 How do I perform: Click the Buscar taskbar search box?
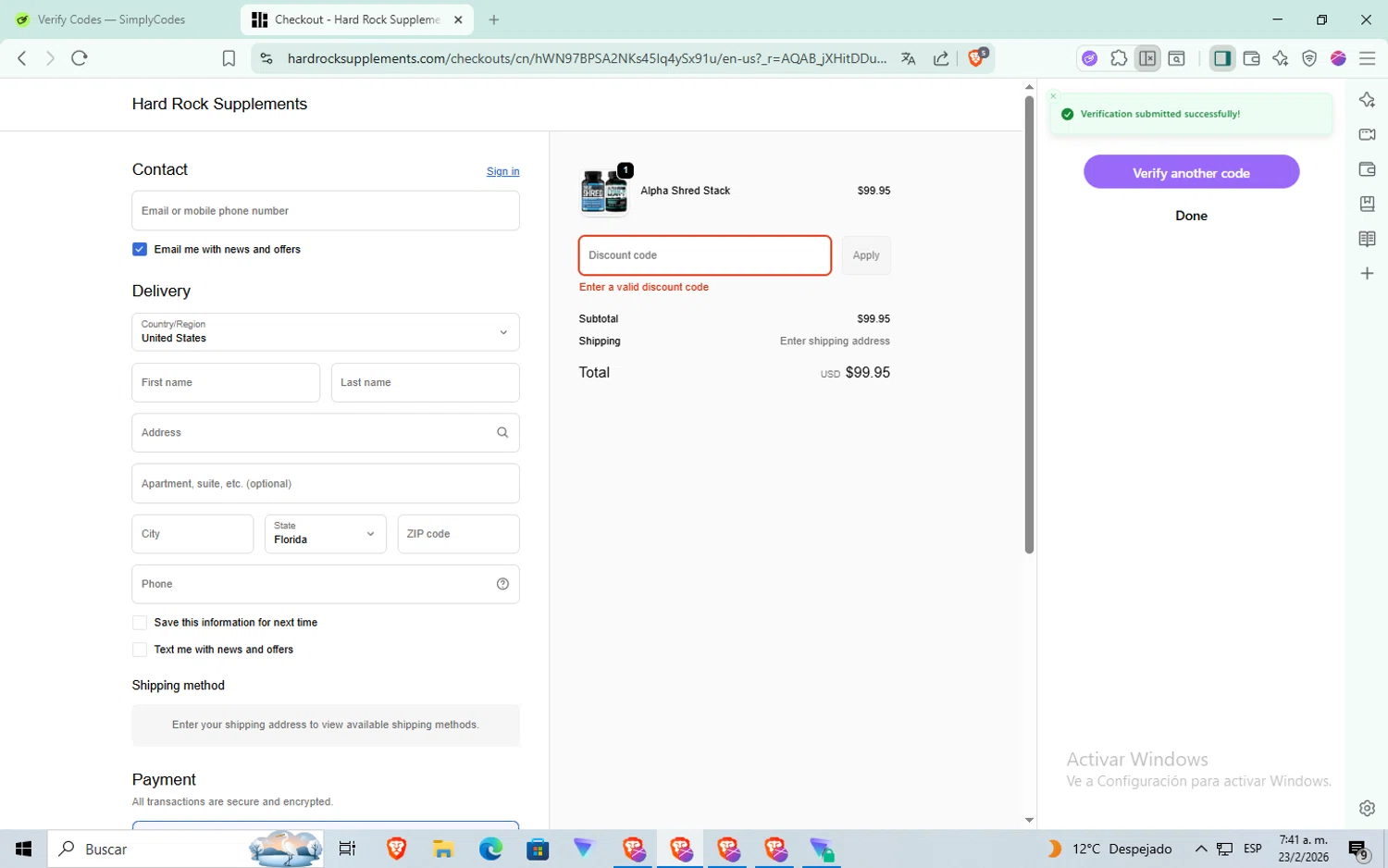click(x=185, y=849)
